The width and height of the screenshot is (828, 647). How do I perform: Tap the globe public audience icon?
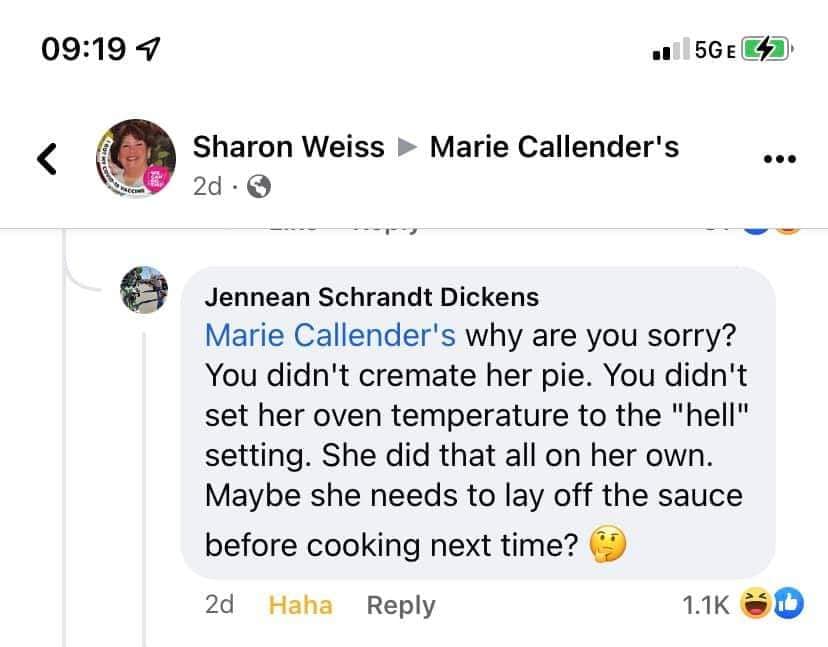tap(258, 186)
